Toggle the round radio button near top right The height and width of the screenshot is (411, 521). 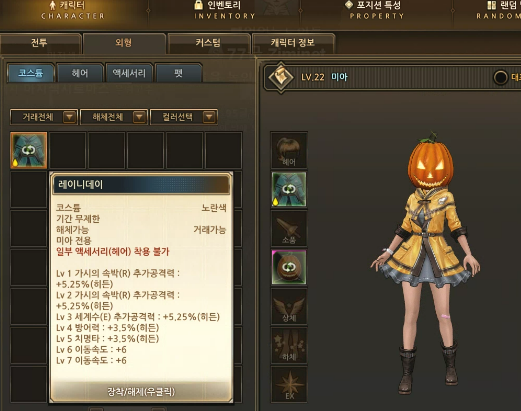500,77
